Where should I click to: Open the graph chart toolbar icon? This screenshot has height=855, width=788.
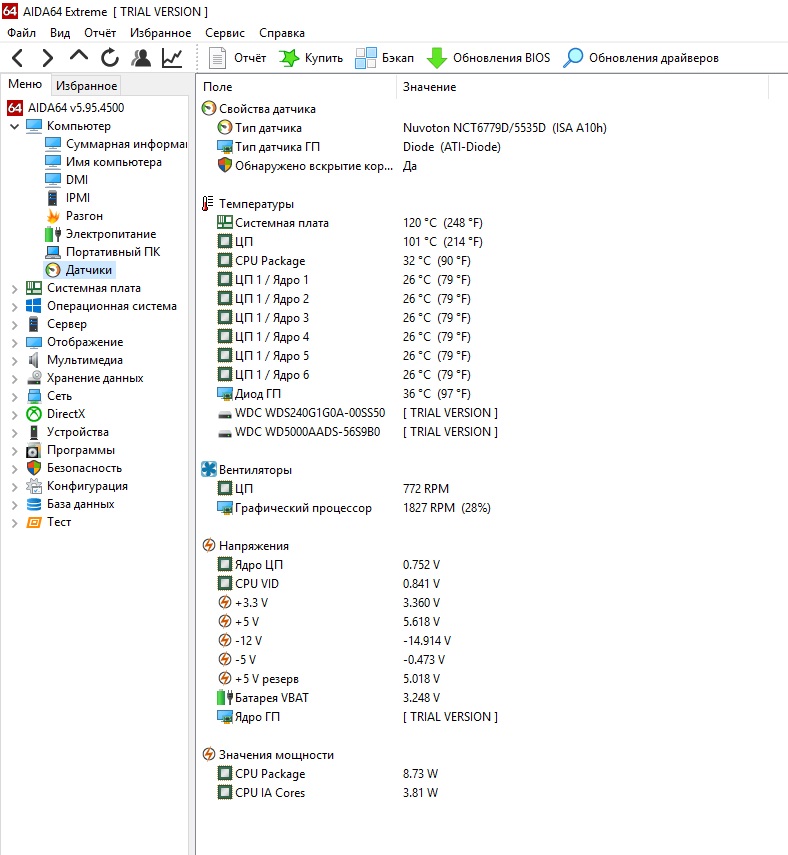(x=172, y=58)
